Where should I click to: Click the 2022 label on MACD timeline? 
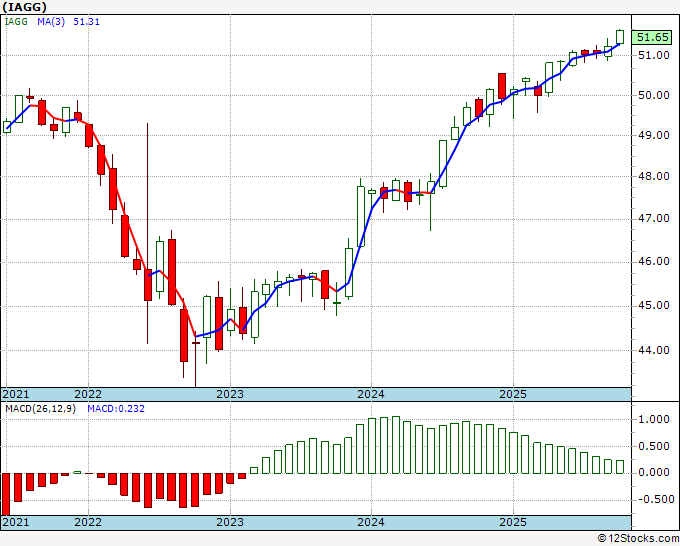click(88, 522)
